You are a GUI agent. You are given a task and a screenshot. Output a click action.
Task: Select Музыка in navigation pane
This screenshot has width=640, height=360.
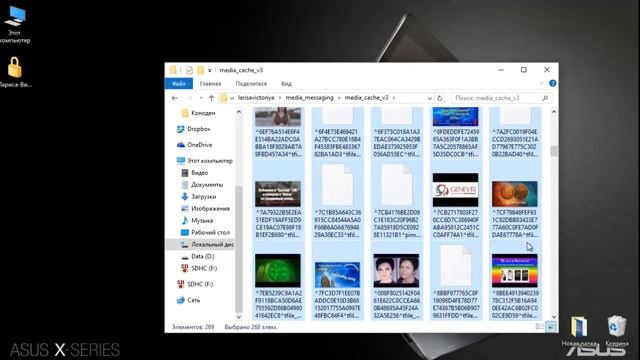(197, 220)
